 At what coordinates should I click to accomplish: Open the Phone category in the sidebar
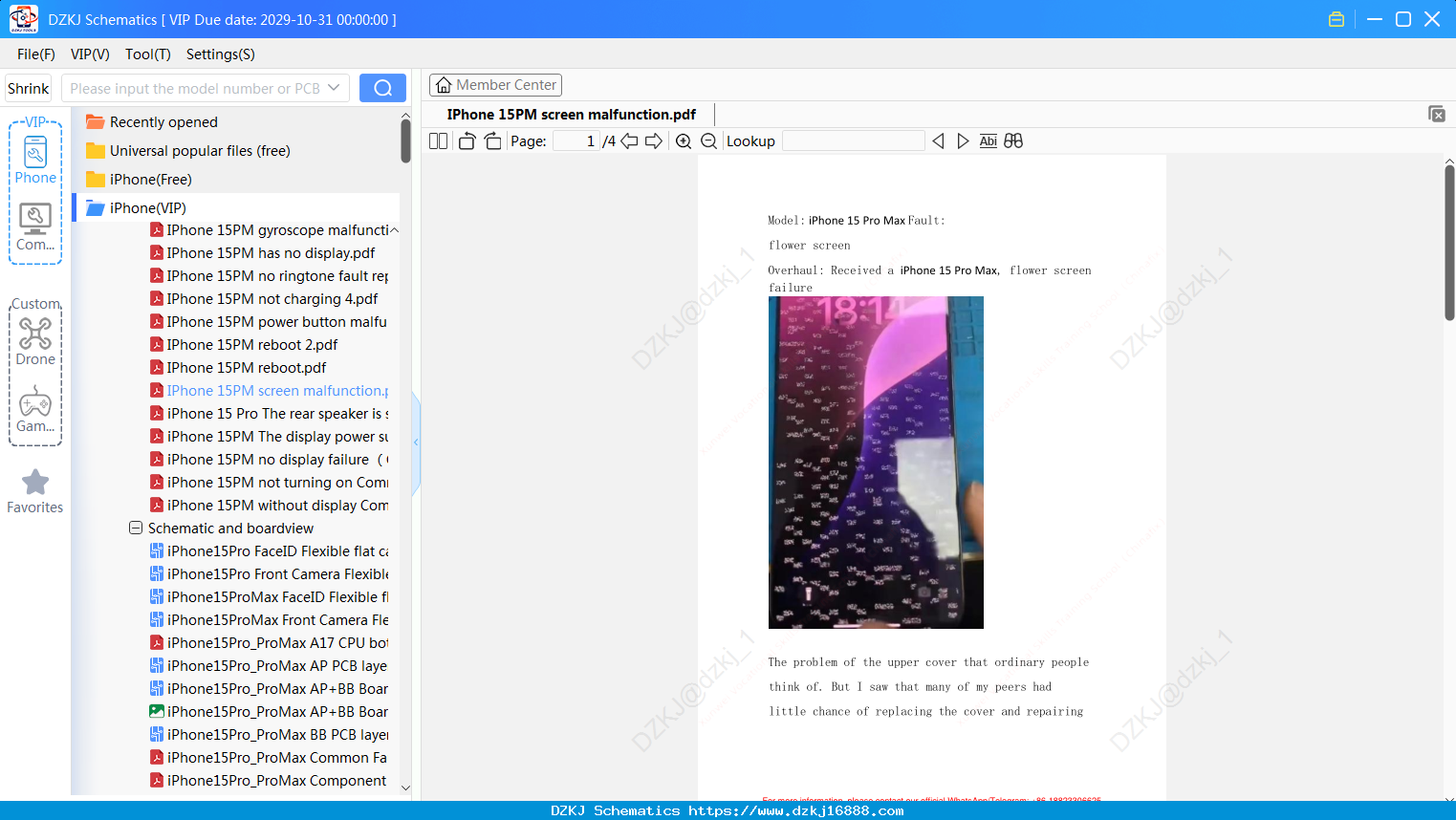pyautogui.click(x=35, y=160)
